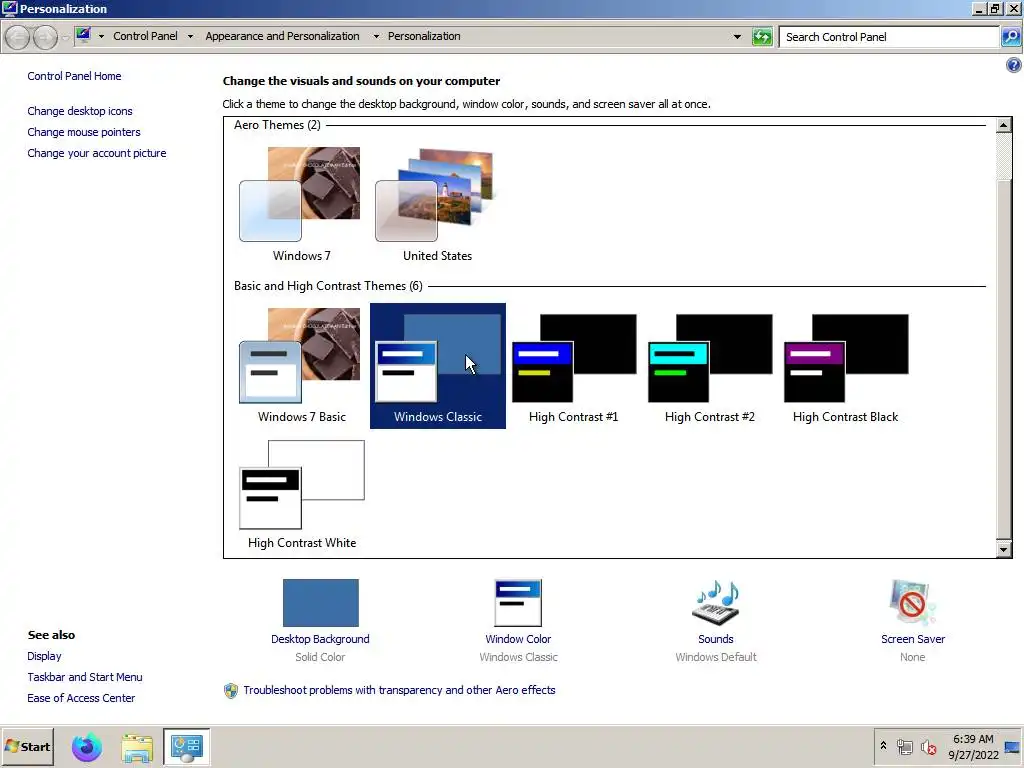Click the search magnifier icon
1024x768 pixels.
click(1010, 37)
